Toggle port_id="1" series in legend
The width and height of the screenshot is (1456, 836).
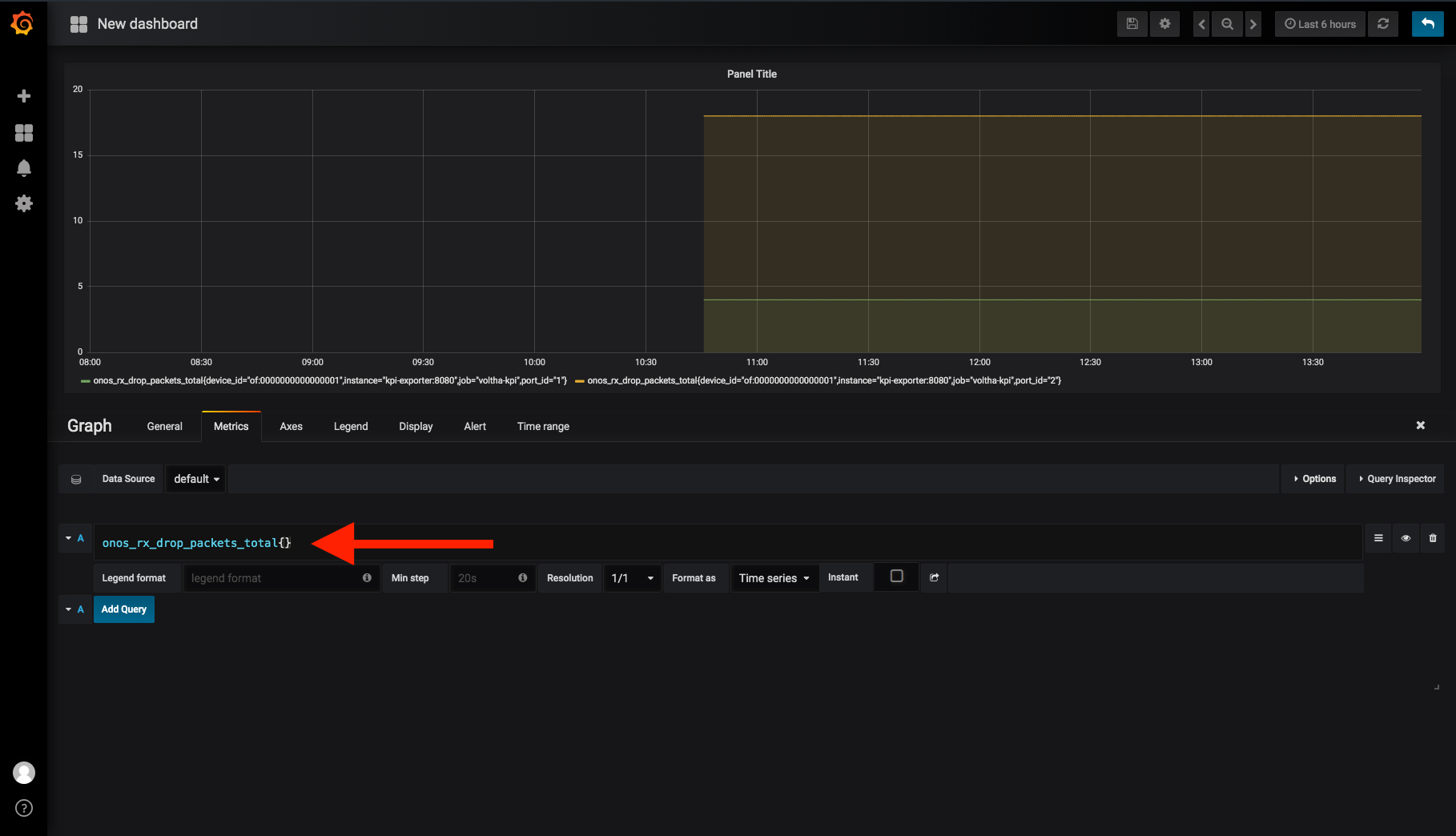click(330, 380)
